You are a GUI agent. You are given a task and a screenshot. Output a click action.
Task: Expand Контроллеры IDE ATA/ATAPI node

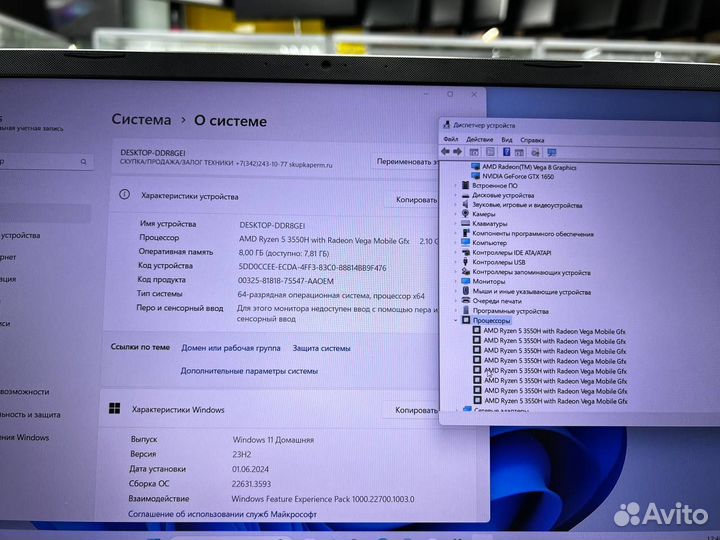coord(456,252)
